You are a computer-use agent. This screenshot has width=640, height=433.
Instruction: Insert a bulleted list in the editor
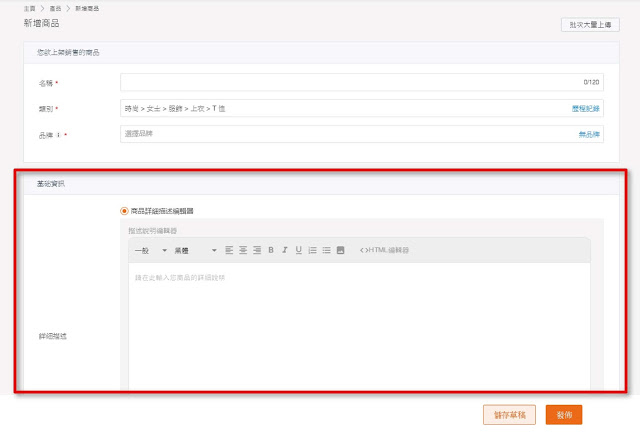click(x=327, y=250)
